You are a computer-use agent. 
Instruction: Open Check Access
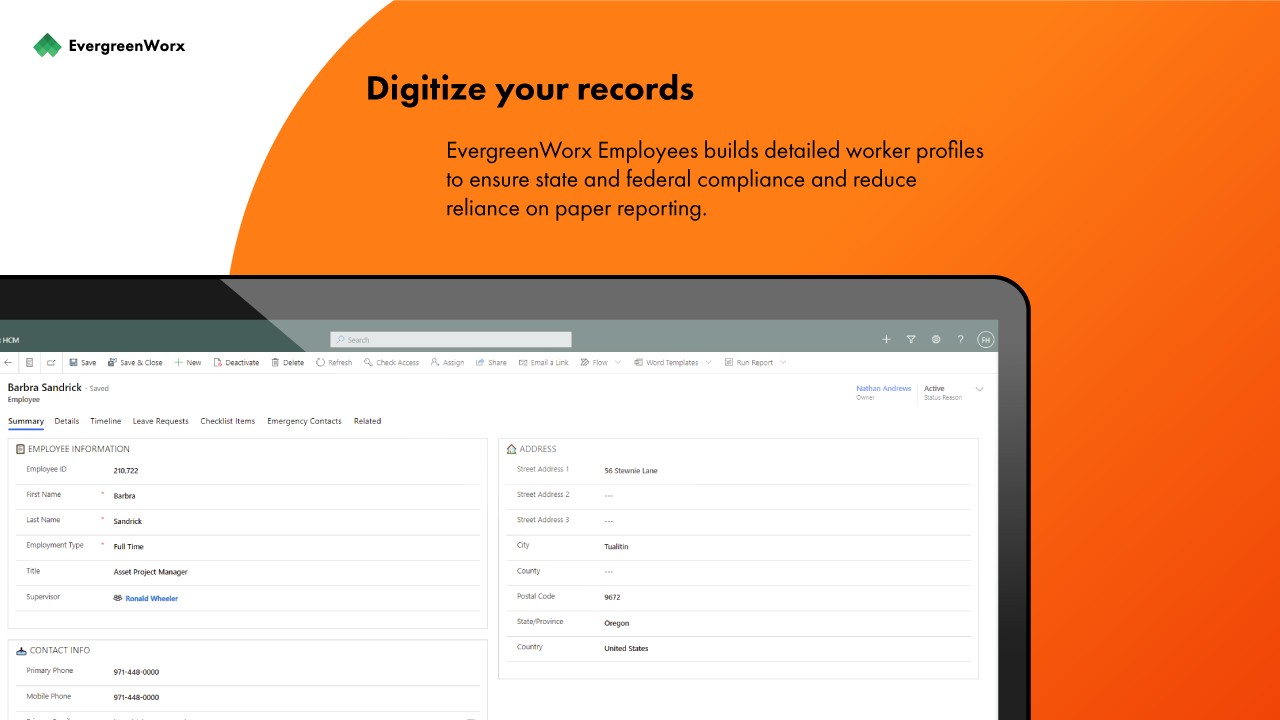point(391,363)
